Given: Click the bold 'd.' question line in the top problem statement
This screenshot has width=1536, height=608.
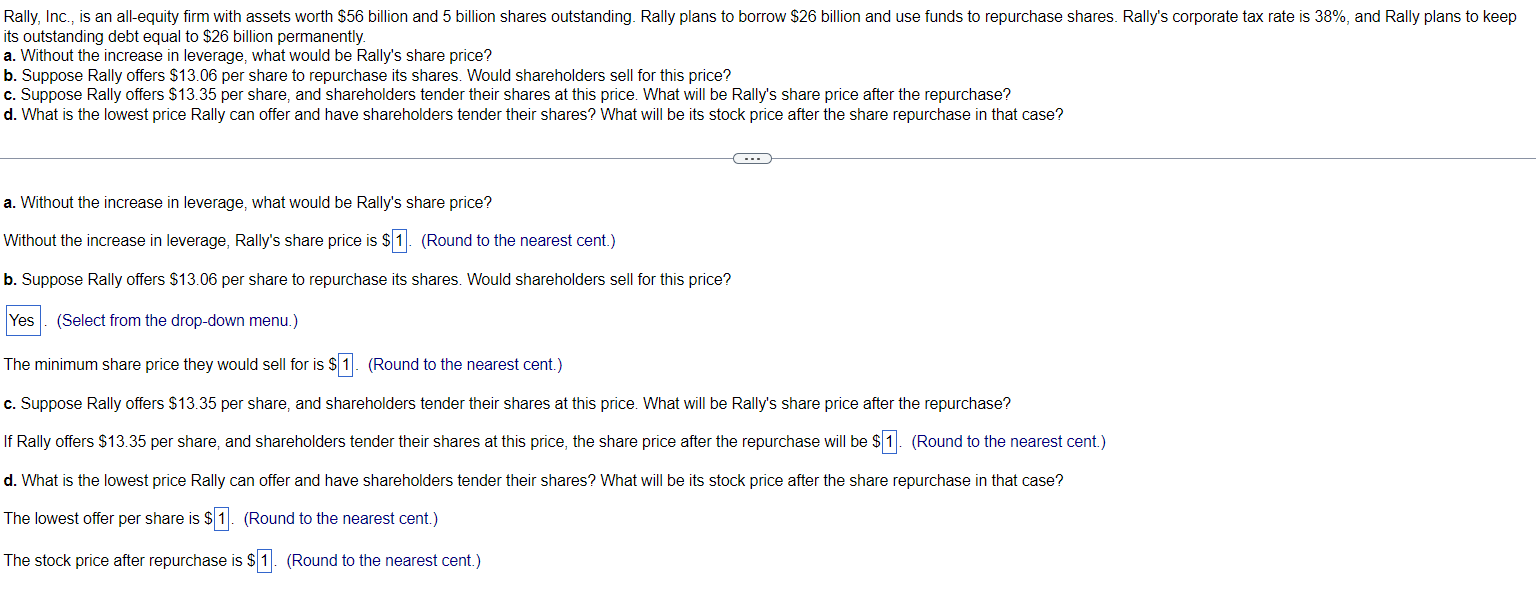Looking at the screenshot, I should point(533,115).
